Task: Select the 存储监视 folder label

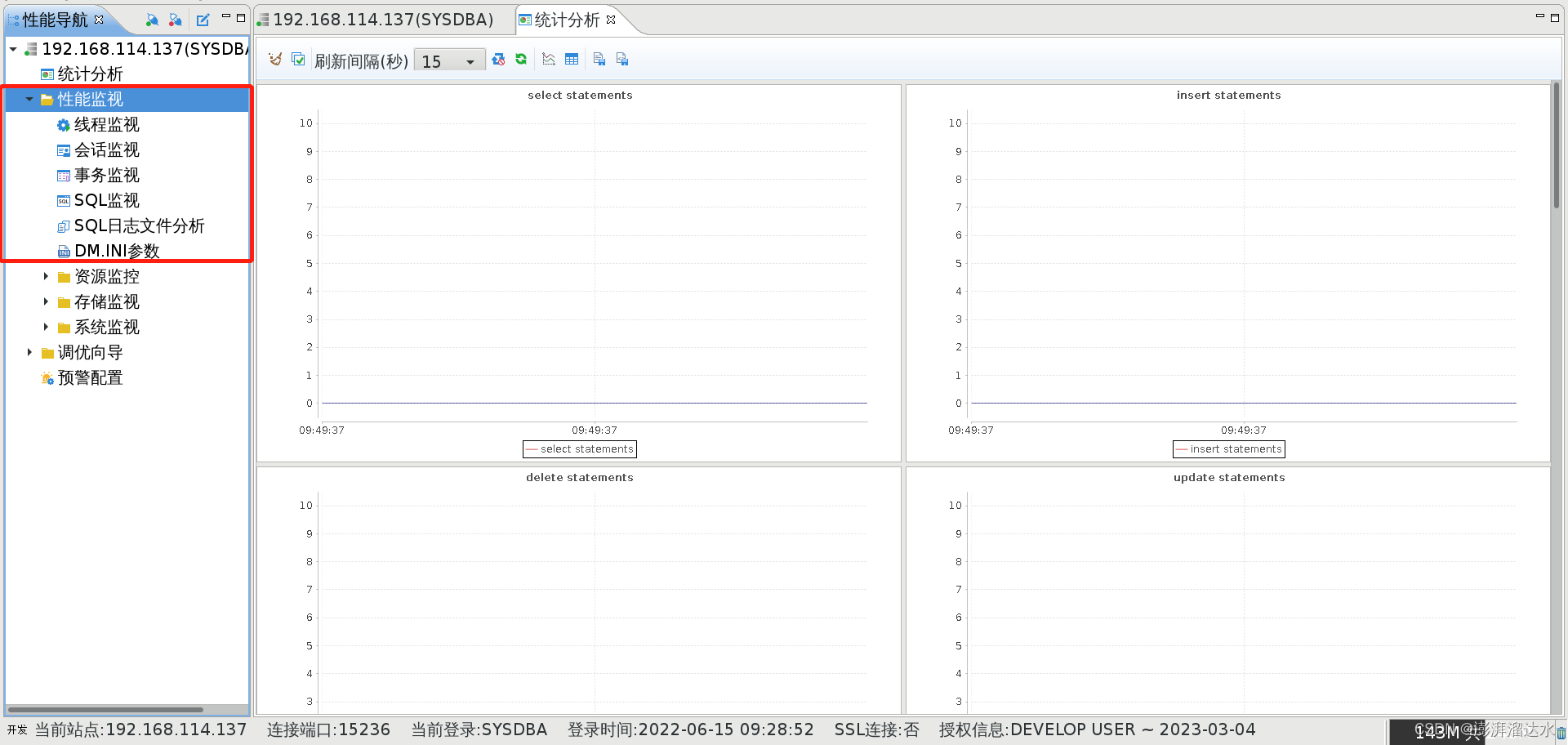Action: [106, 301]
